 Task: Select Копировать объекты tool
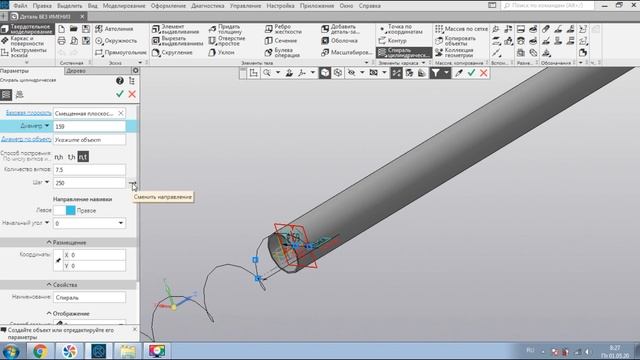pos(455,41)
